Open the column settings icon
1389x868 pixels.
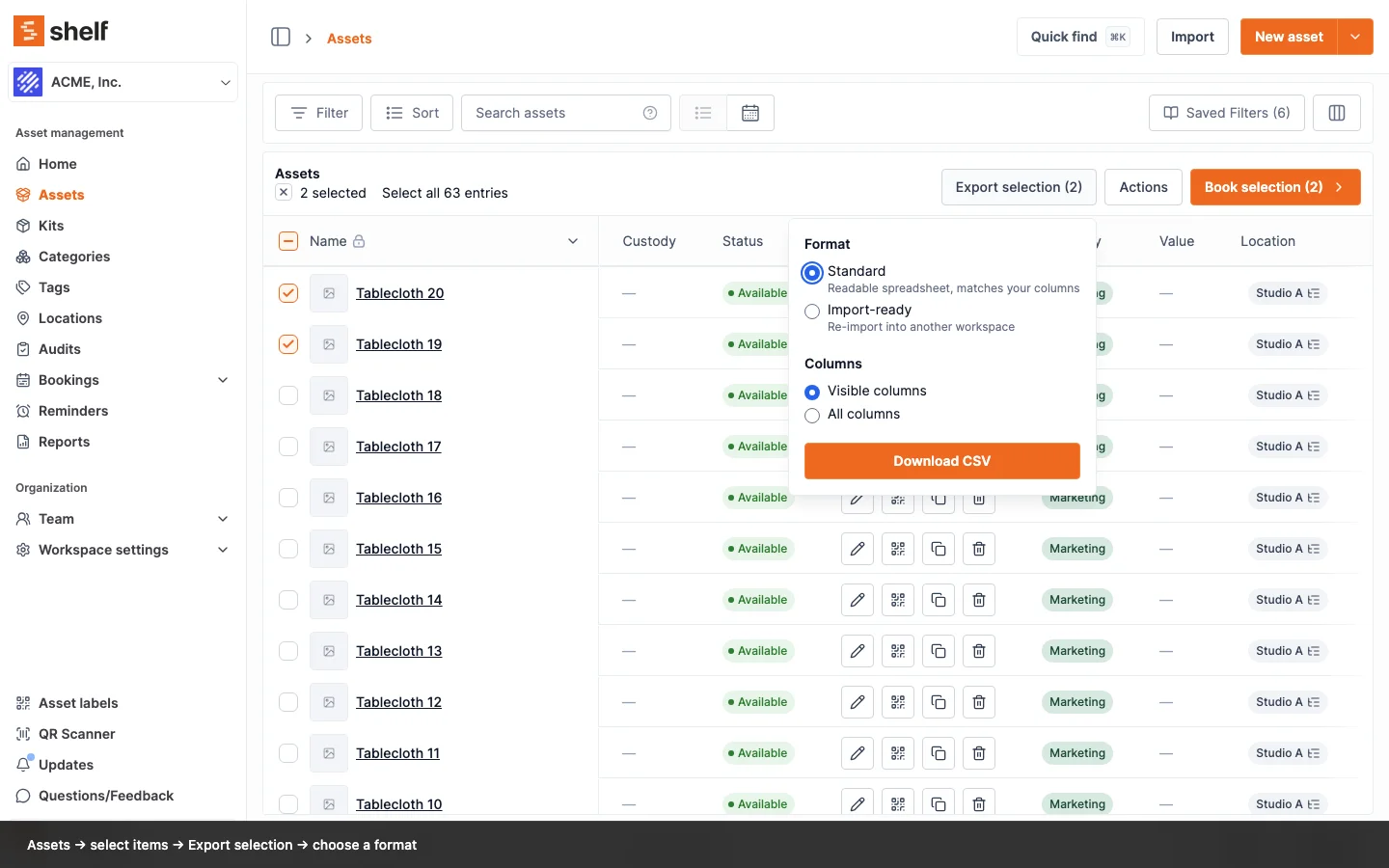point(1337,113)
